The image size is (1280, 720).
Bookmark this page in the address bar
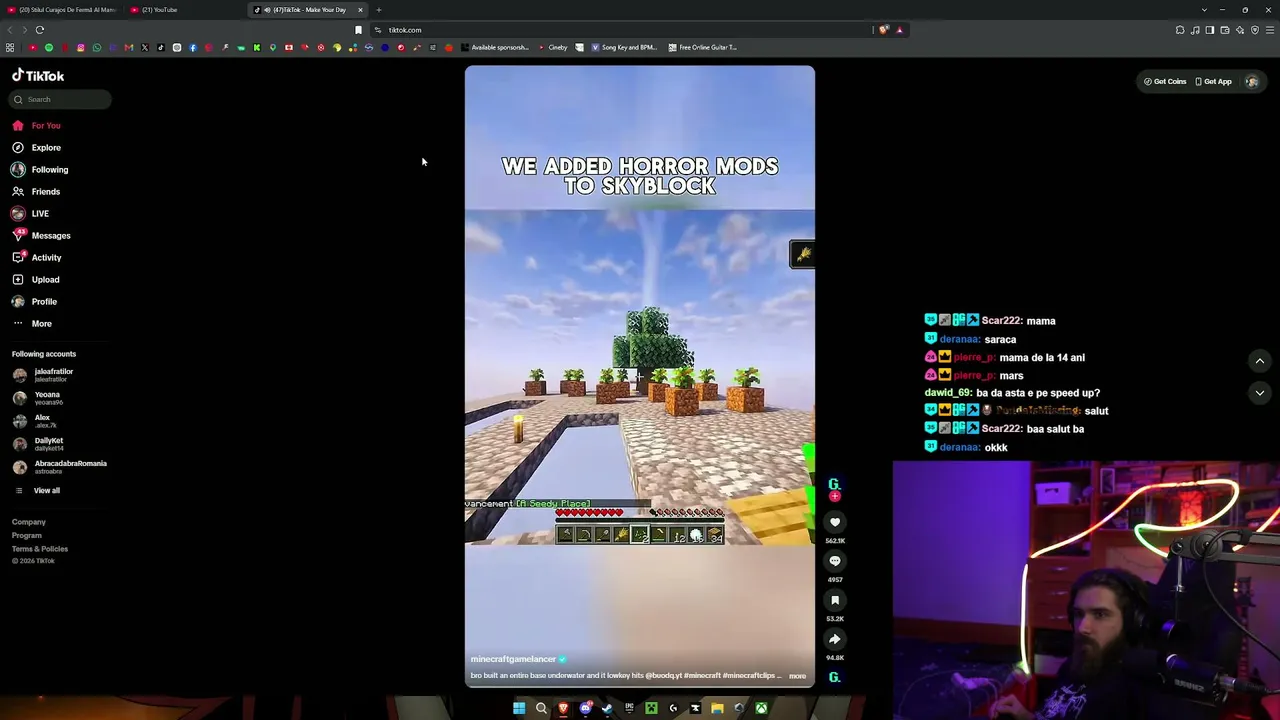358,30
